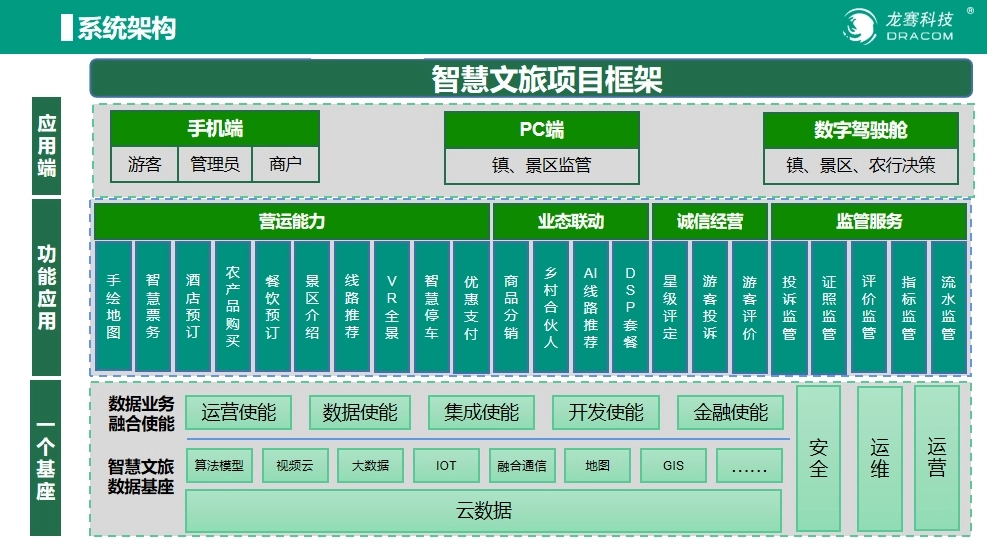Click the 数据业务融合使能 label
The width and height of the screenshot is (987, 553).
(x=141, y=413)
